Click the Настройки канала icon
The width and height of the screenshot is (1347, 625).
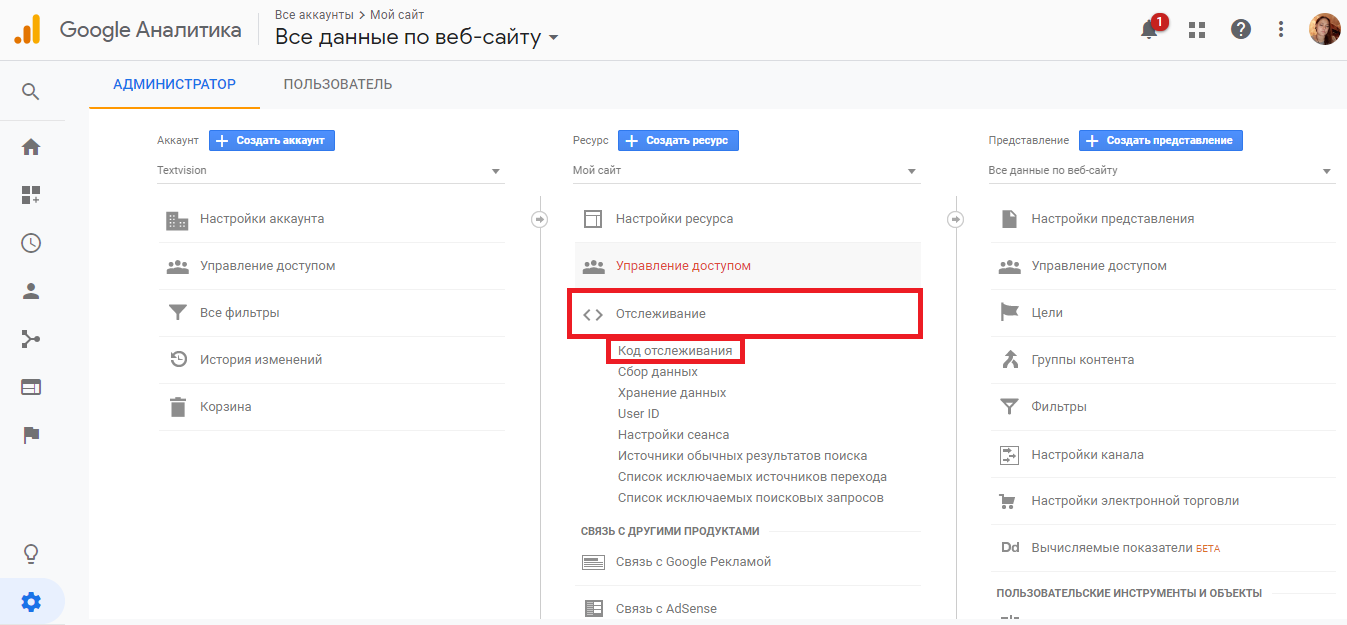(1009, 455)
